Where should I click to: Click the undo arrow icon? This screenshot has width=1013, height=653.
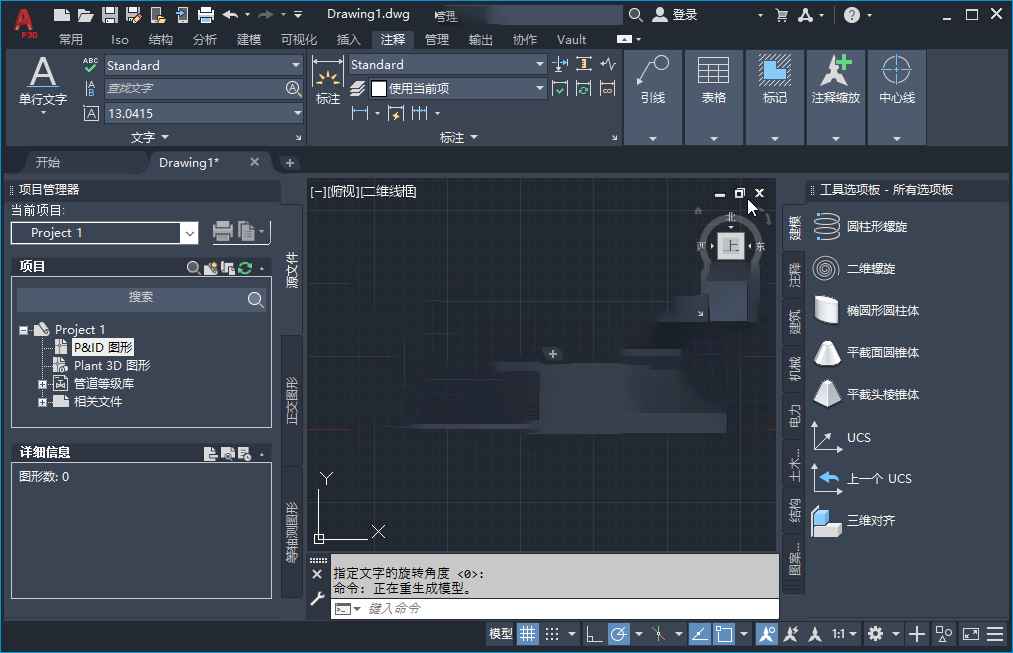[x=230, y=15]
